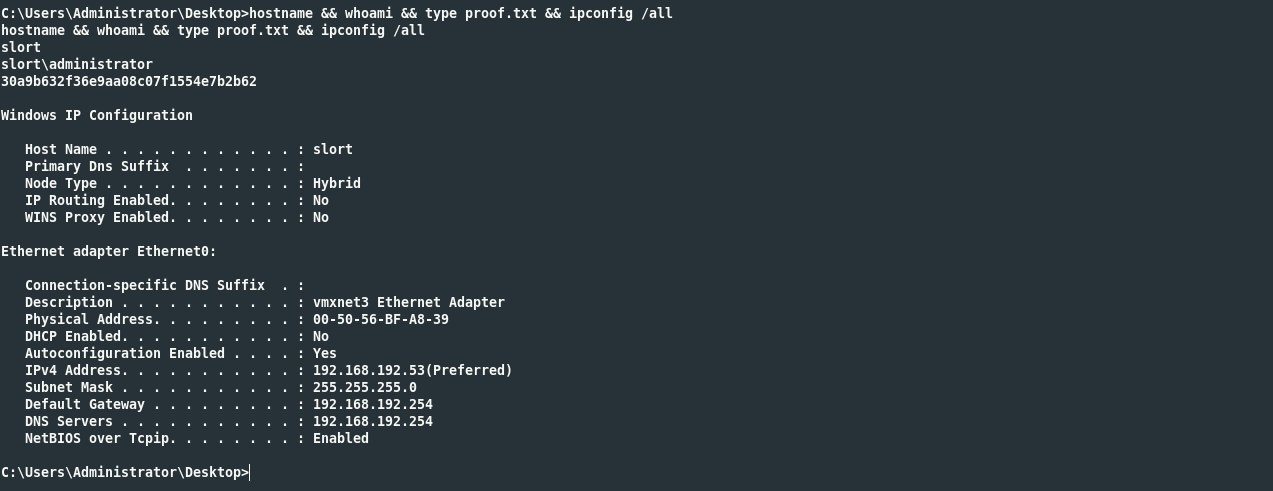Click the command prompt cursor on the last line
Screen dimensions: 1273x491
(250, 472)
